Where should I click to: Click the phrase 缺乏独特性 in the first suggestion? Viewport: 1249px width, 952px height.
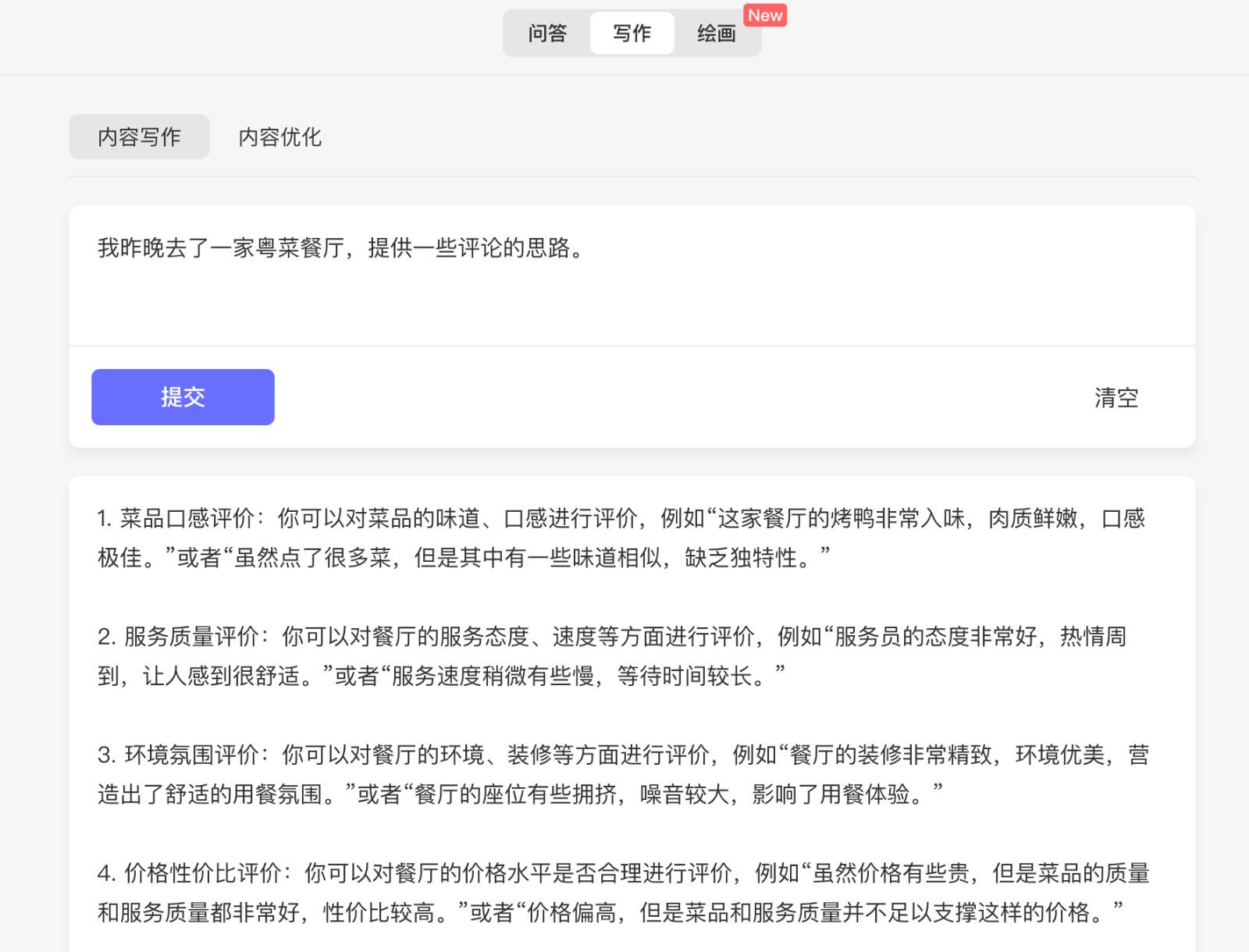coord(740,558)
